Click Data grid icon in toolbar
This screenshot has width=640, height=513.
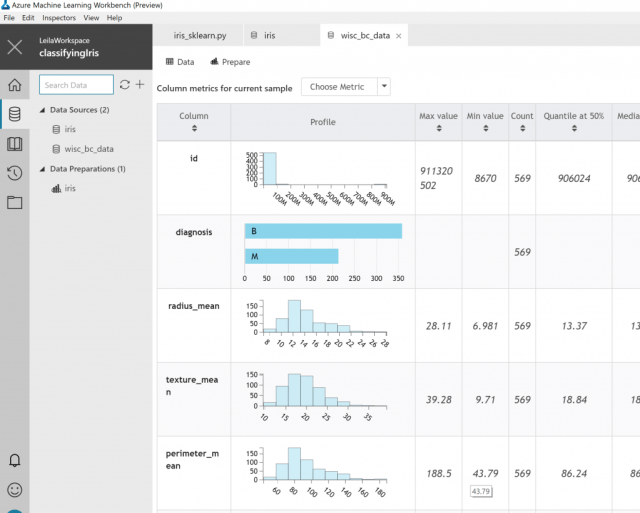(169, 62)
